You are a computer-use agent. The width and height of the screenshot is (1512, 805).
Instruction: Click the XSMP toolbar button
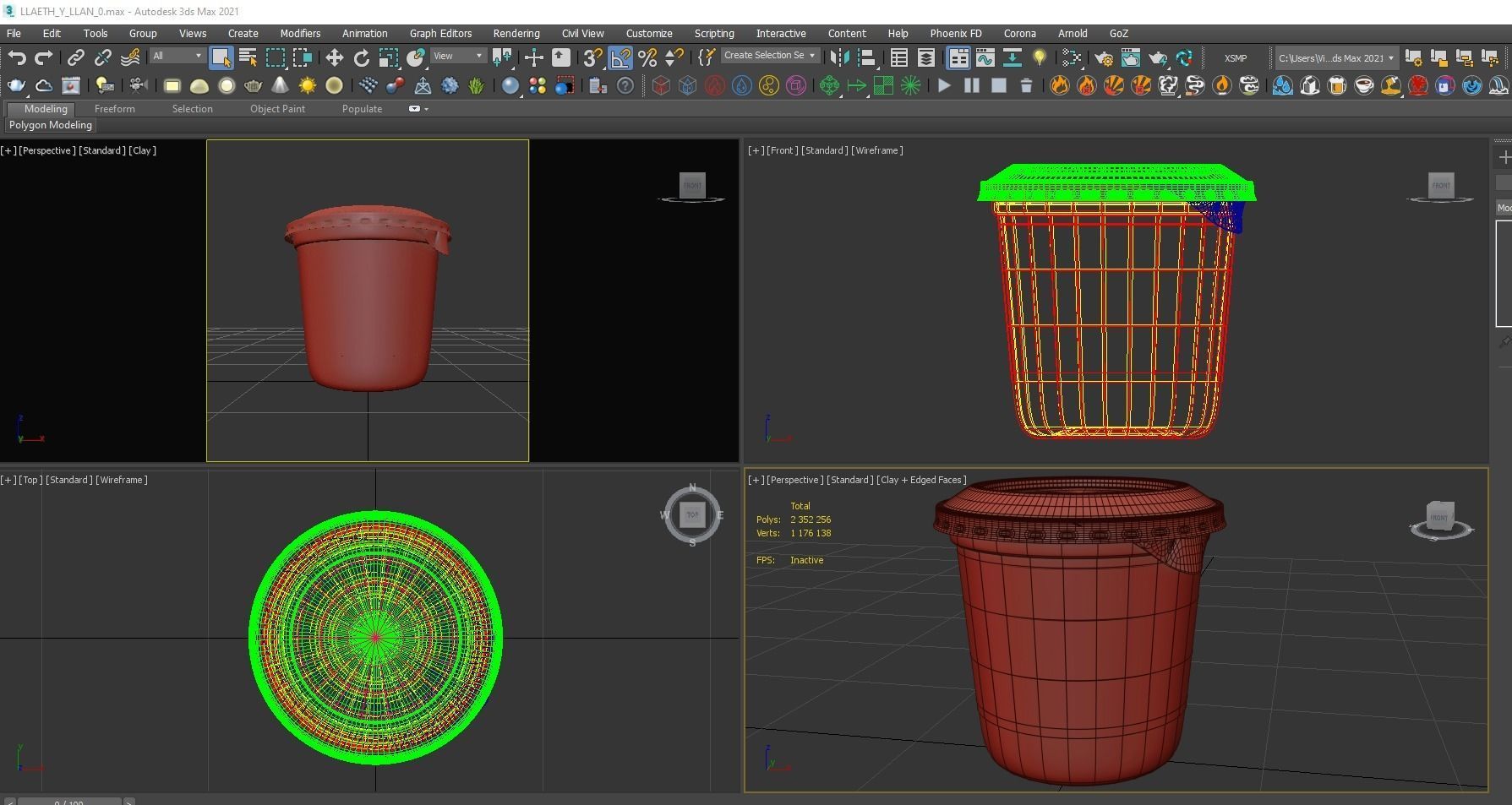click(x=1236, y=58)
